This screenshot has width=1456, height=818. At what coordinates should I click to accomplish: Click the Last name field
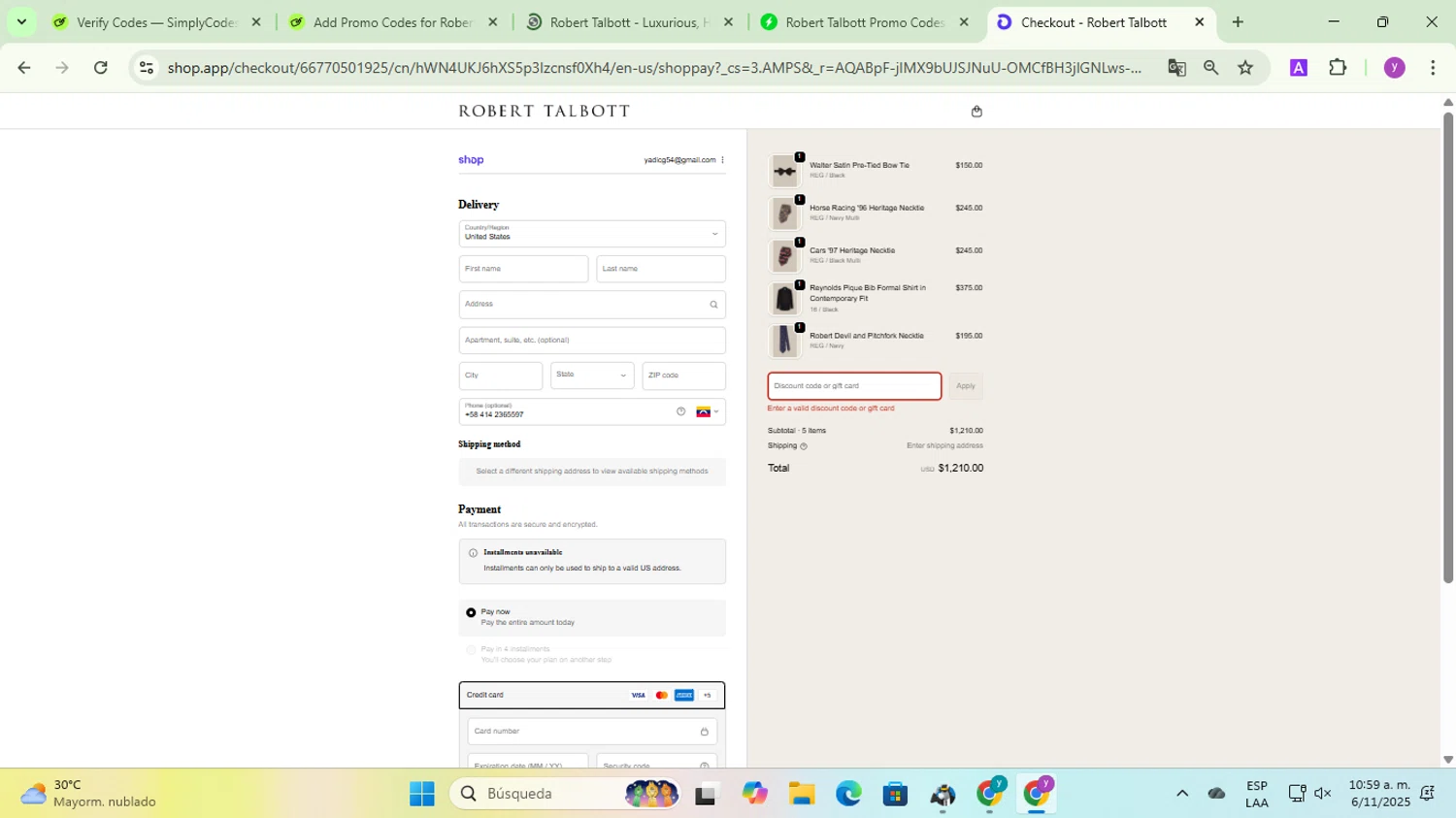[661, 269]
